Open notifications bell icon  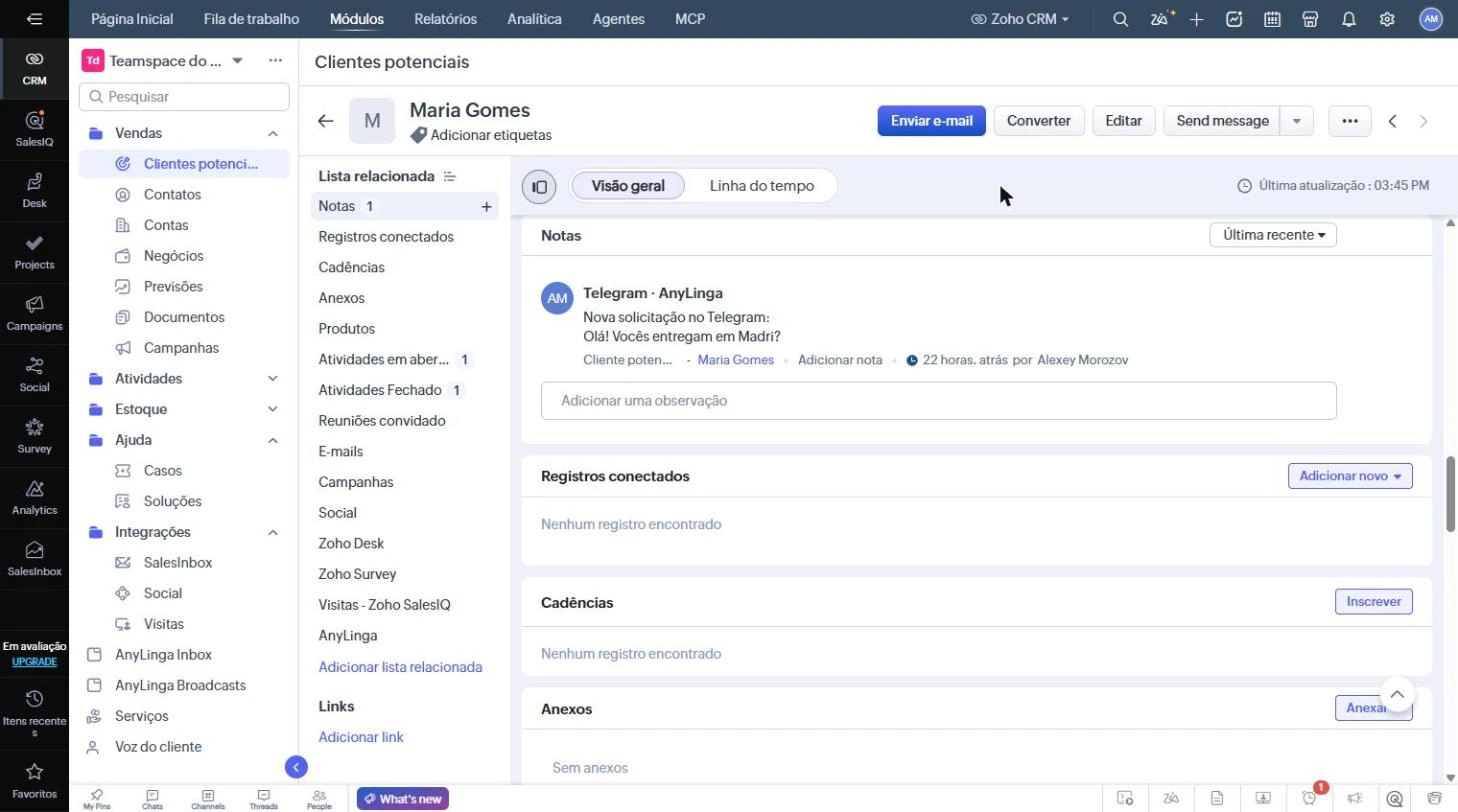pos(1348,19)
